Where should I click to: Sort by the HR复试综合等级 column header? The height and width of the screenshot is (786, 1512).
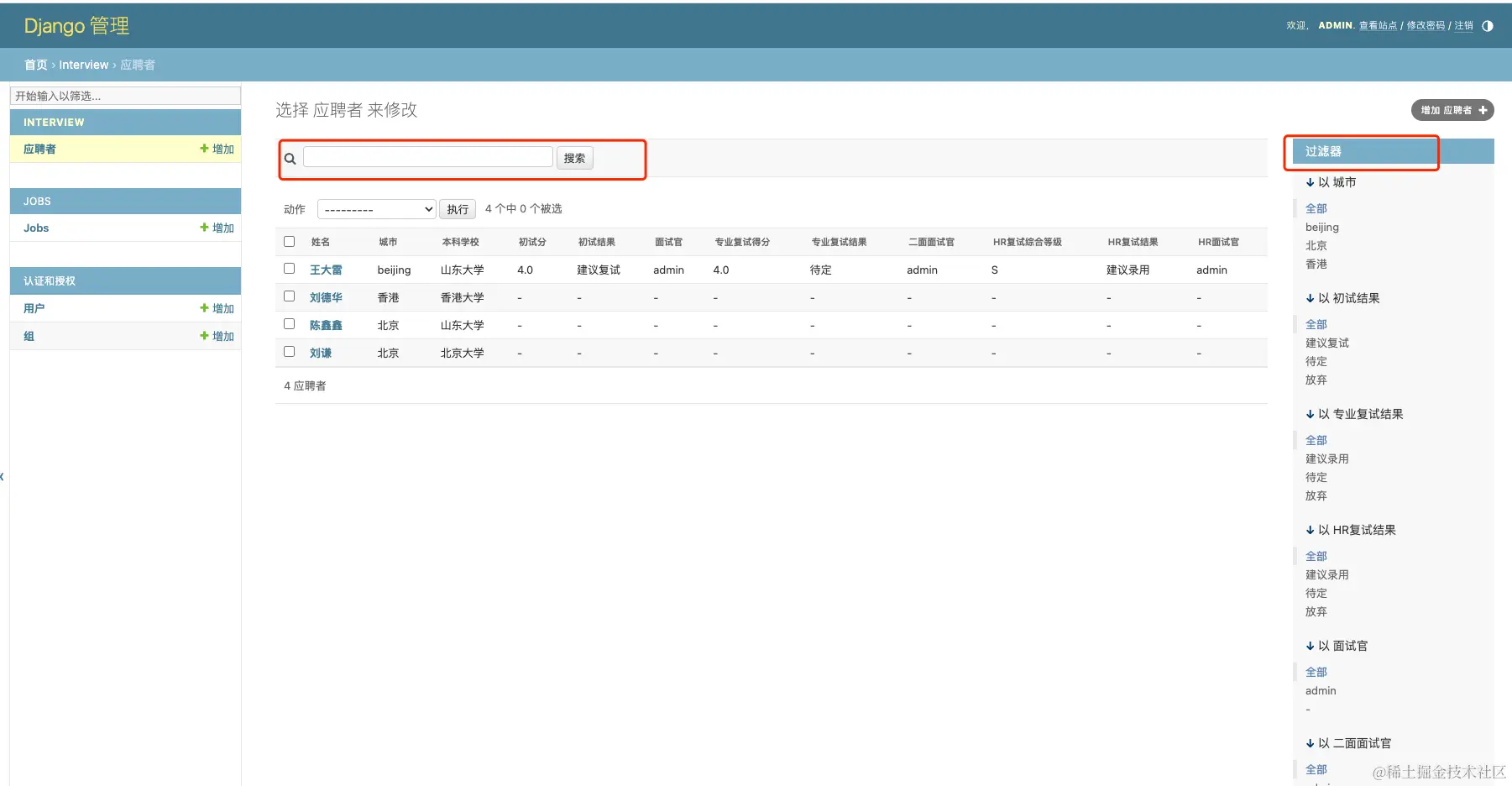coord(1027,242)
